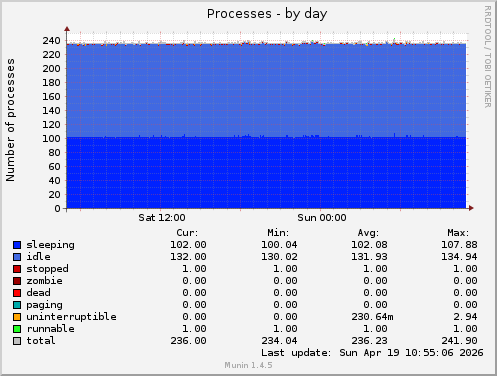Click the total legend color swatch

(x=17, y=341)
